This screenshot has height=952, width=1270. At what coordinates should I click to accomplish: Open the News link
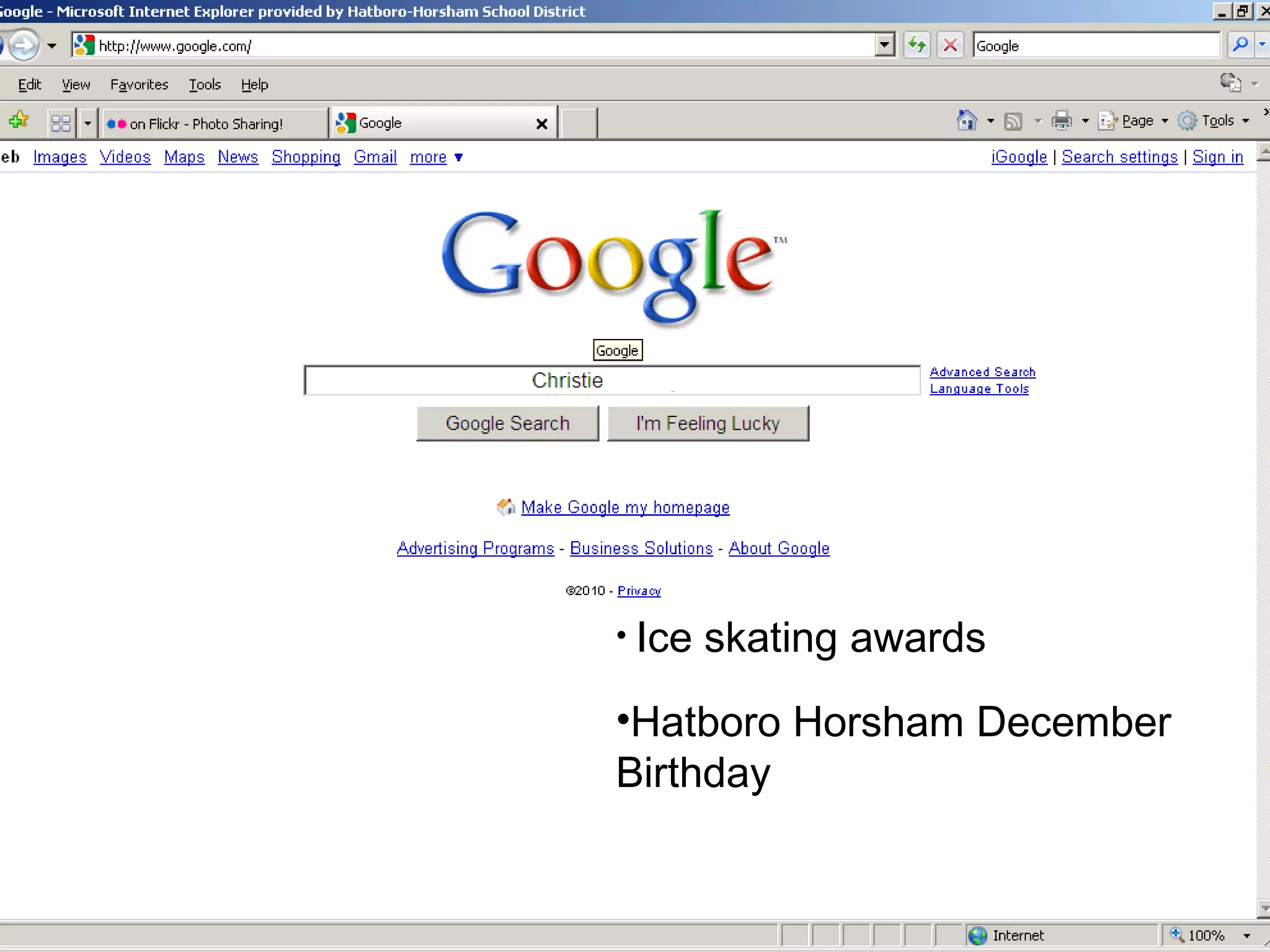[238, 157]
